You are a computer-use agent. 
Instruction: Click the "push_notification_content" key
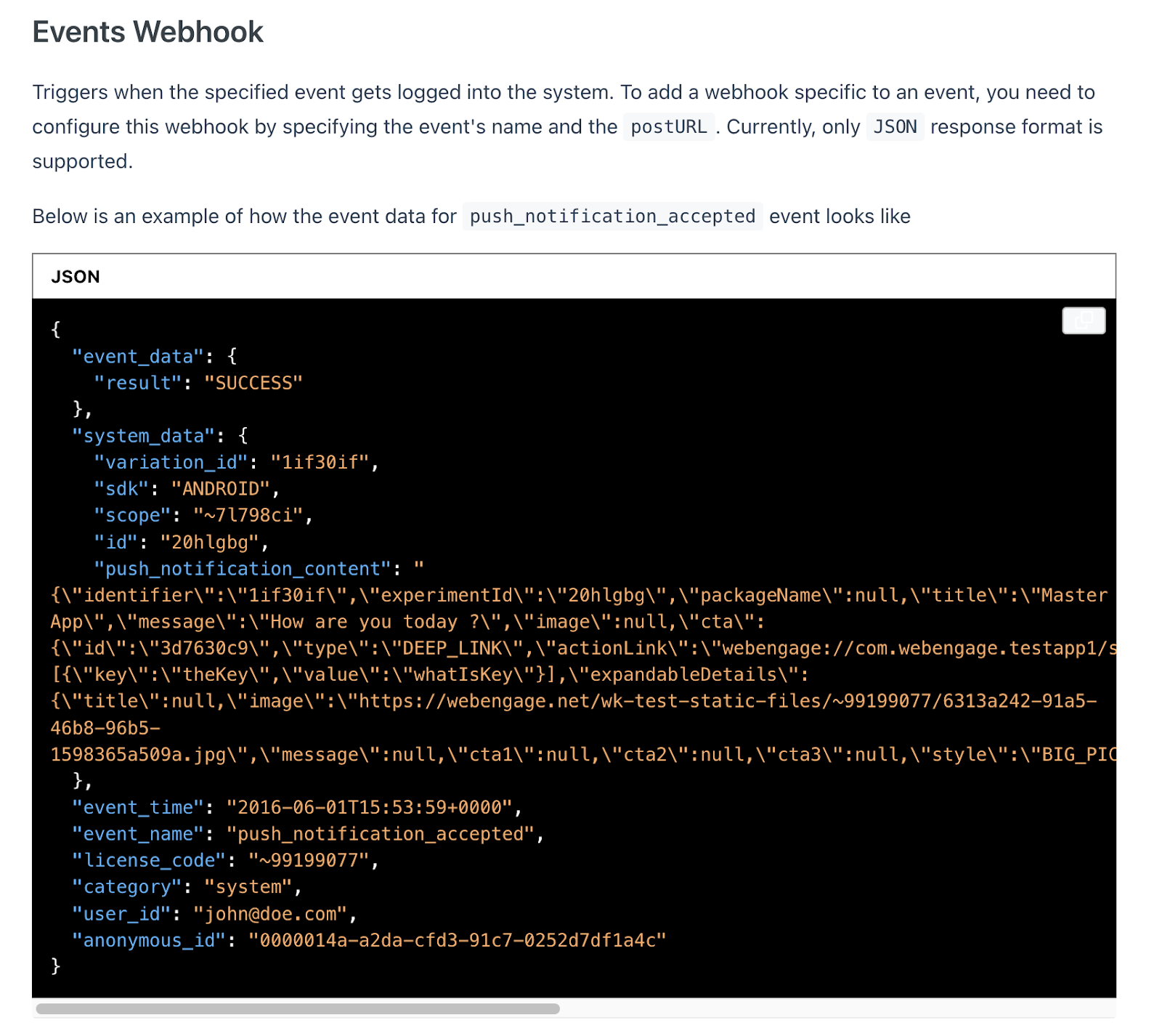[x=243, y=569]
